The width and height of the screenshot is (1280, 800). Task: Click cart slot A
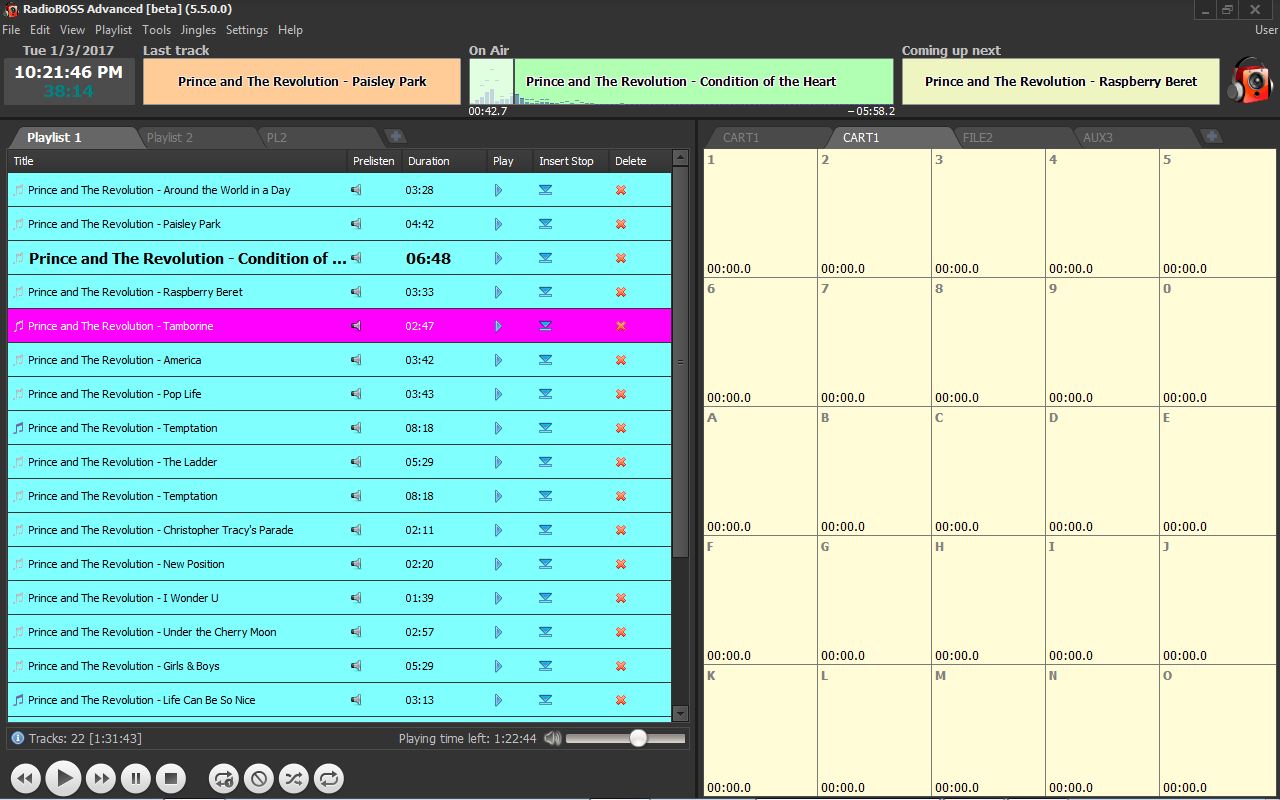tap(760, 471)
